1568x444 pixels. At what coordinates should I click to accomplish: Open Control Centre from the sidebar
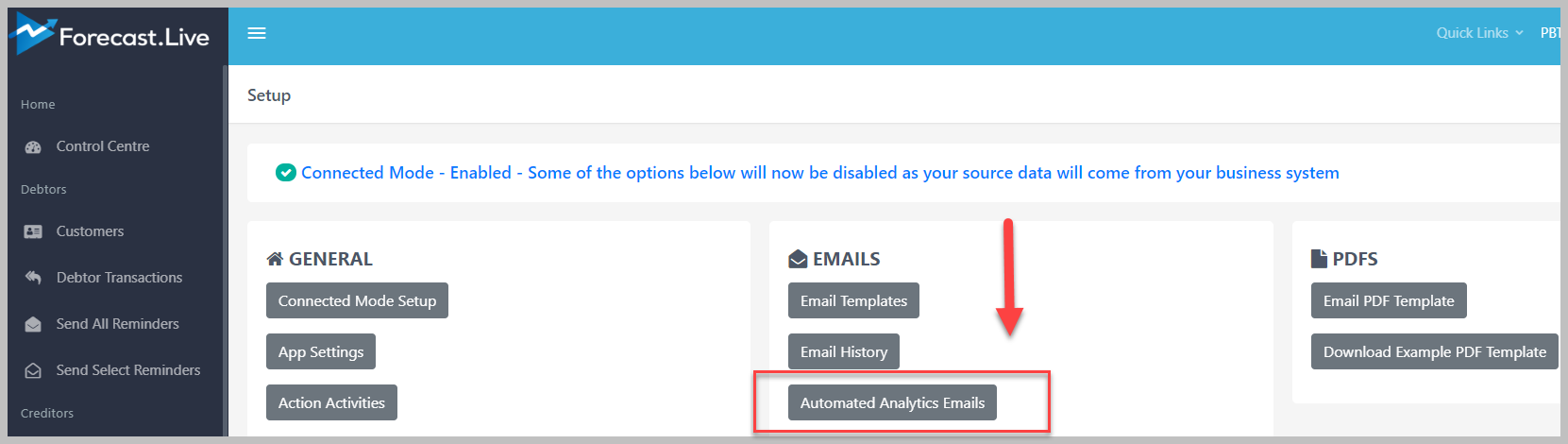[x=103, y=146]
